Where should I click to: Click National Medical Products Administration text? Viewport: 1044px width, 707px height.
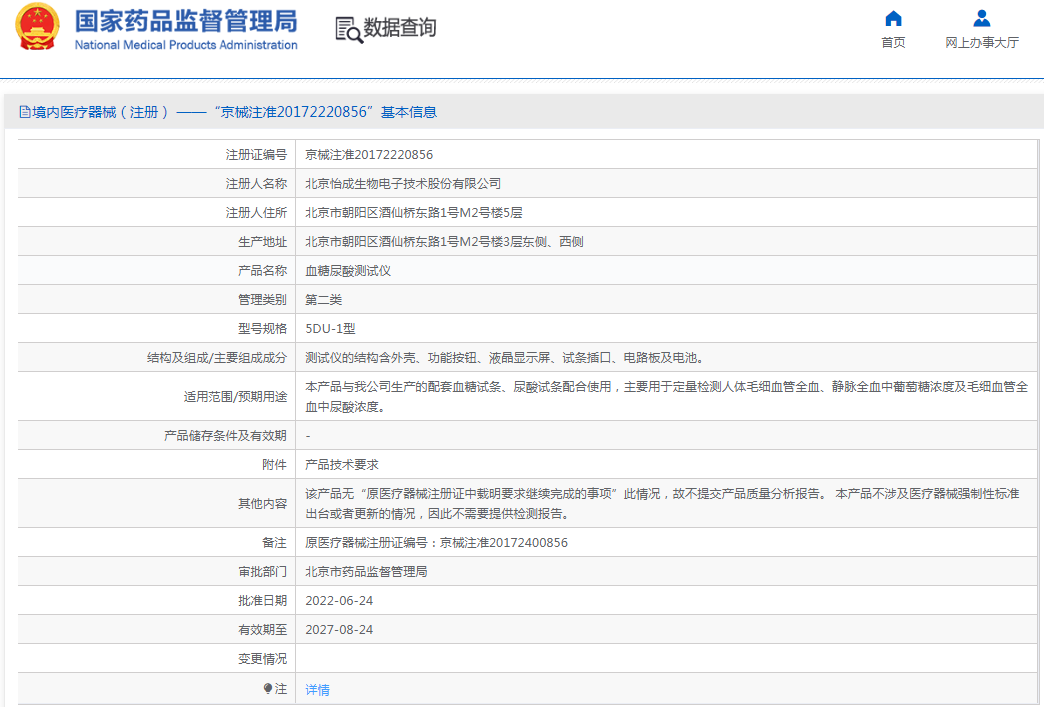(186, 45)
